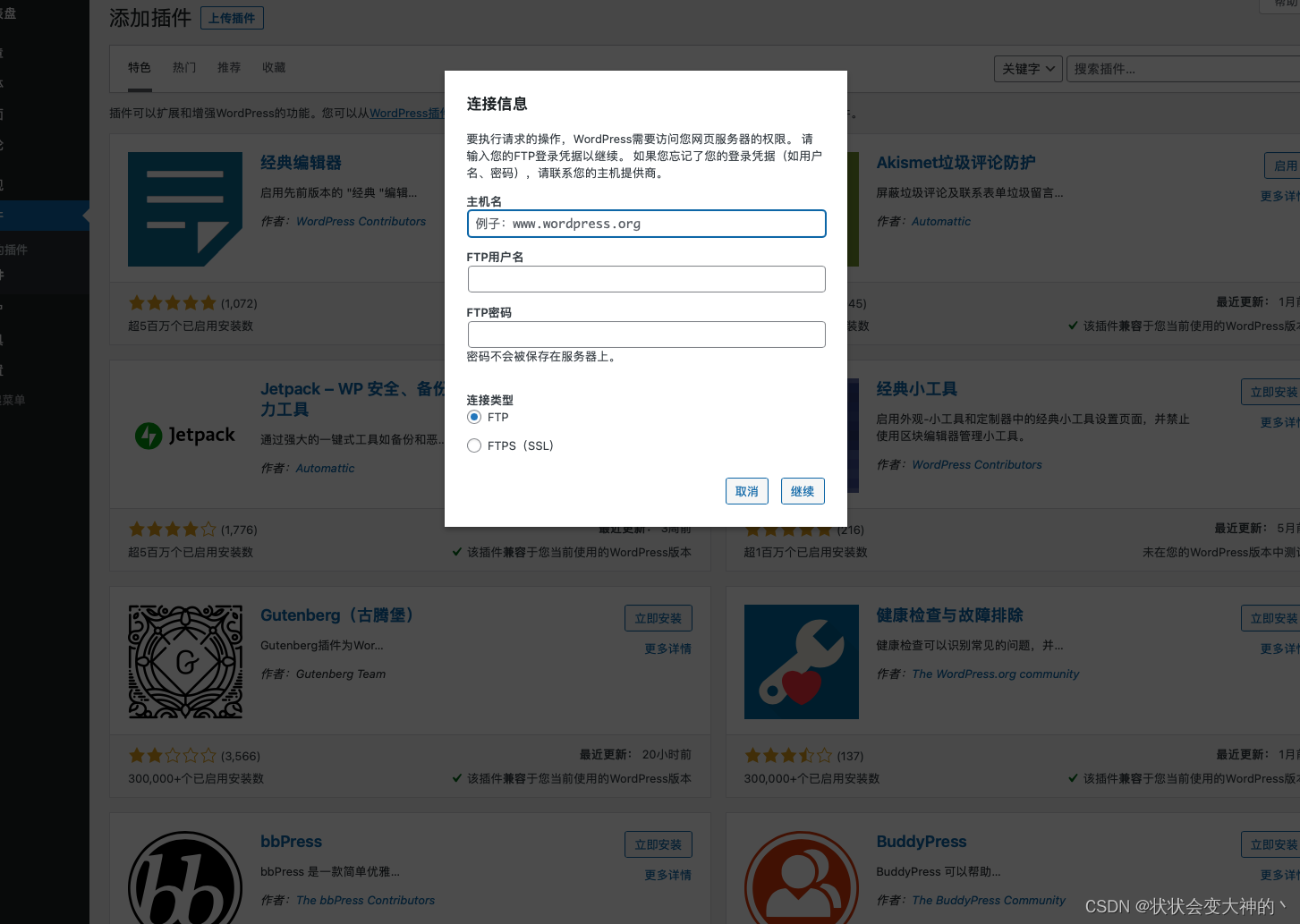Image resolution: width=1300 pixels, height=924 pixels.
Task: Click the Health Check star rating (137)
Action: [x=788, y=756]
